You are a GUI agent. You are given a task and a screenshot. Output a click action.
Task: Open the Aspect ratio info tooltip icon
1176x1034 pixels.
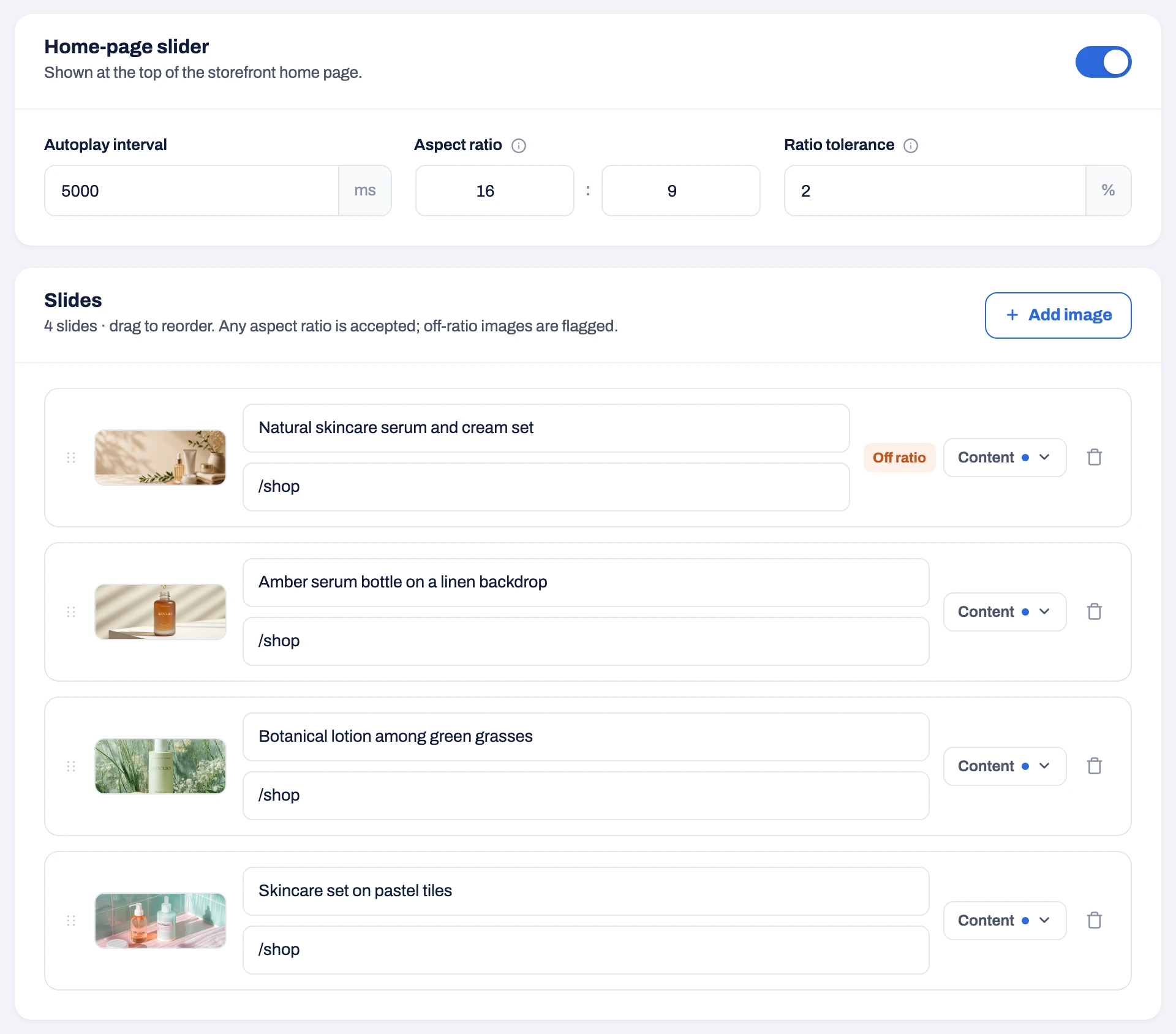coord(519,145)
